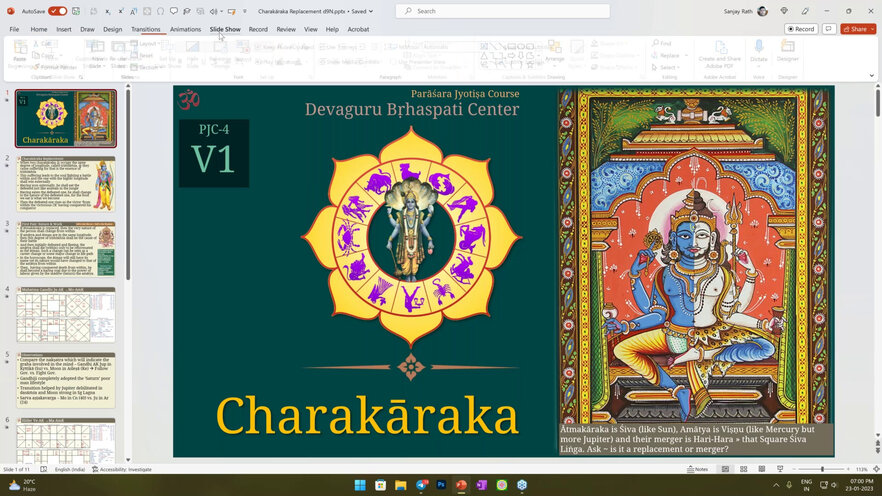882x496 pixels.
Task: Click the Record button
Action: point(800,29)
